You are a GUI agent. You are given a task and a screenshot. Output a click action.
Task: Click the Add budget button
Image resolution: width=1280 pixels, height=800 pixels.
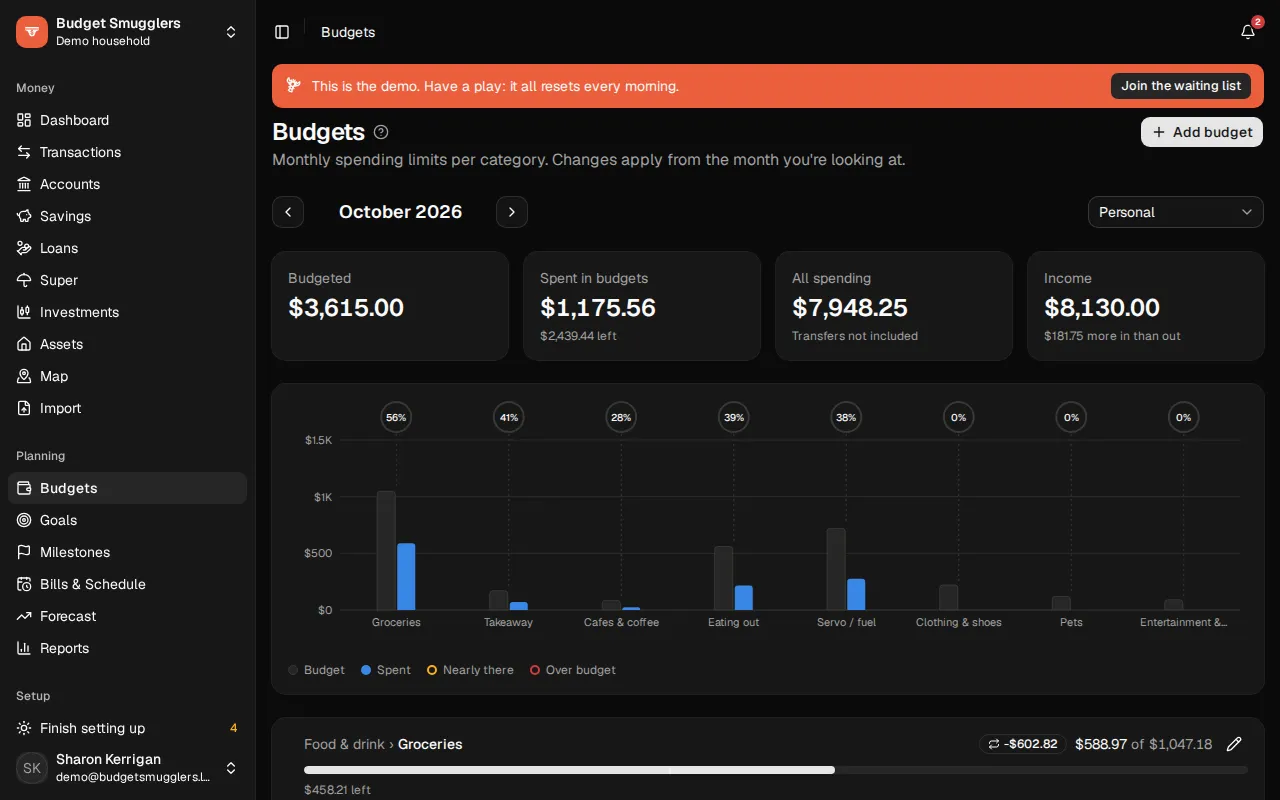point(1202,132)
